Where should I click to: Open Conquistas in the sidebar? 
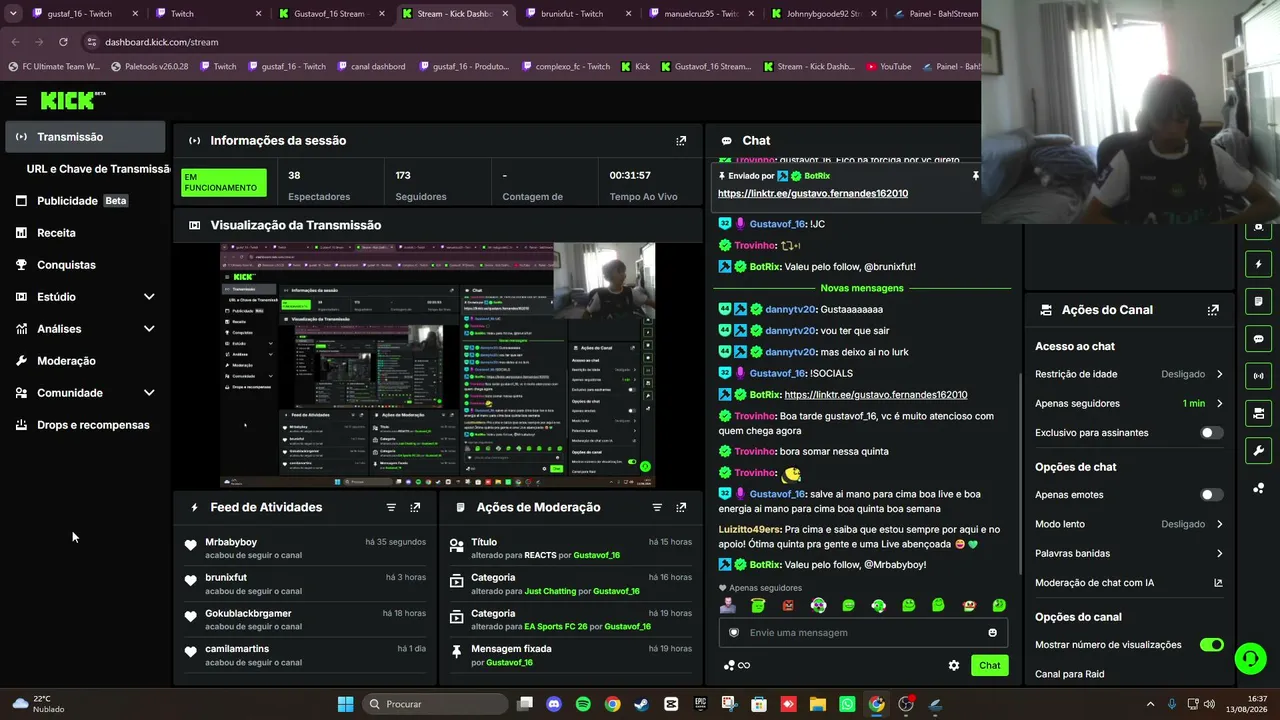pos(86,265)
